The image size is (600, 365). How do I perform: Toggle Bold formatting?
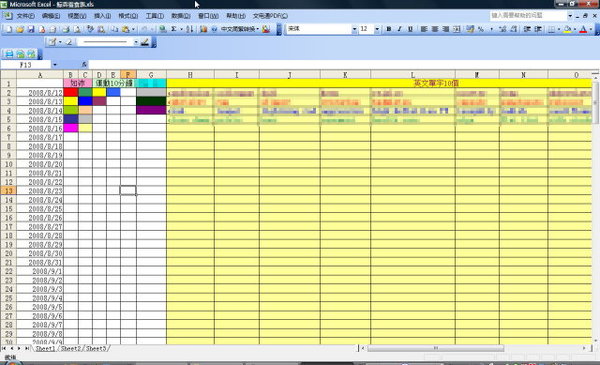389,29
